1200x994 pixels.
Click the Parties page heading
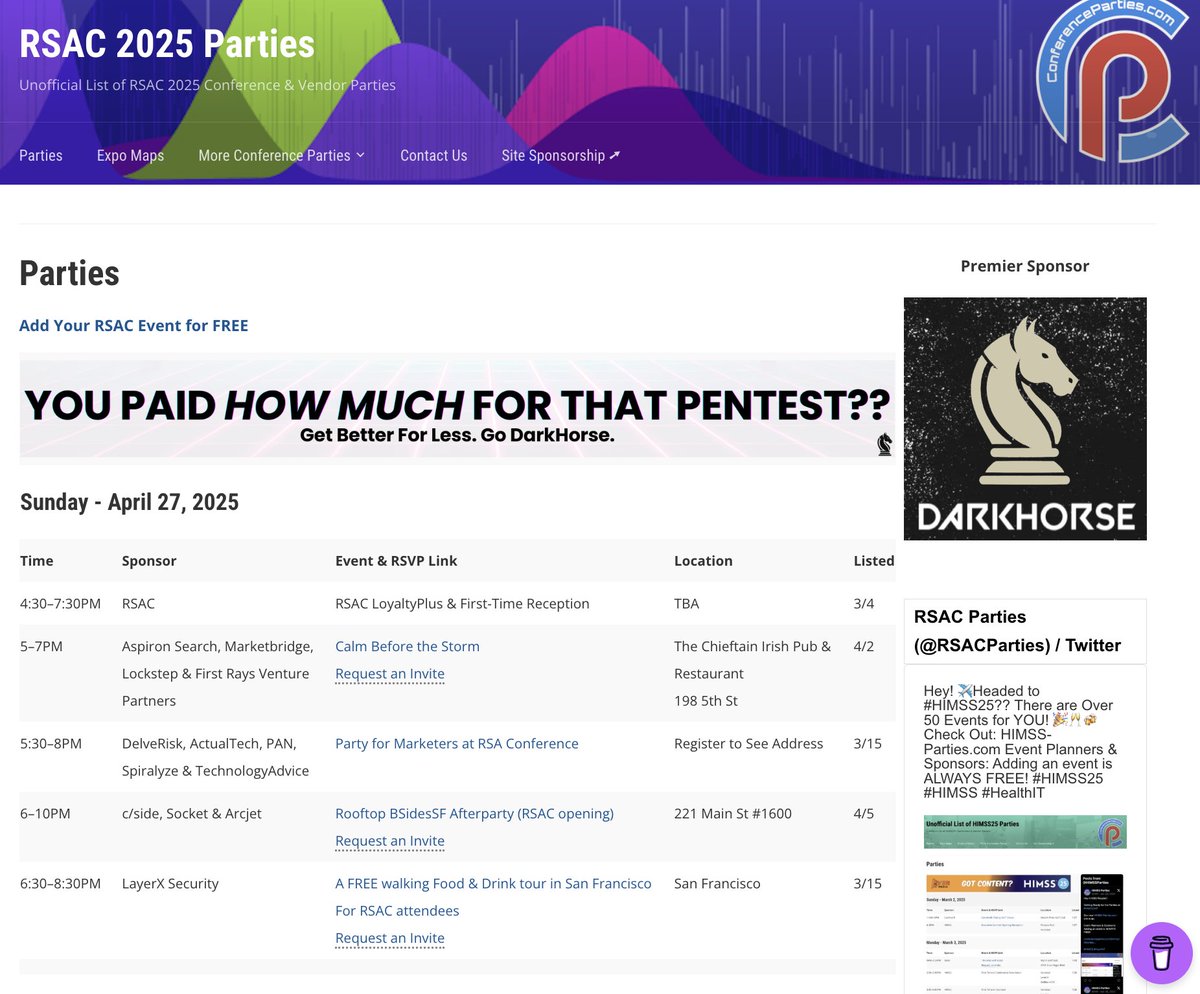point(70,273)
